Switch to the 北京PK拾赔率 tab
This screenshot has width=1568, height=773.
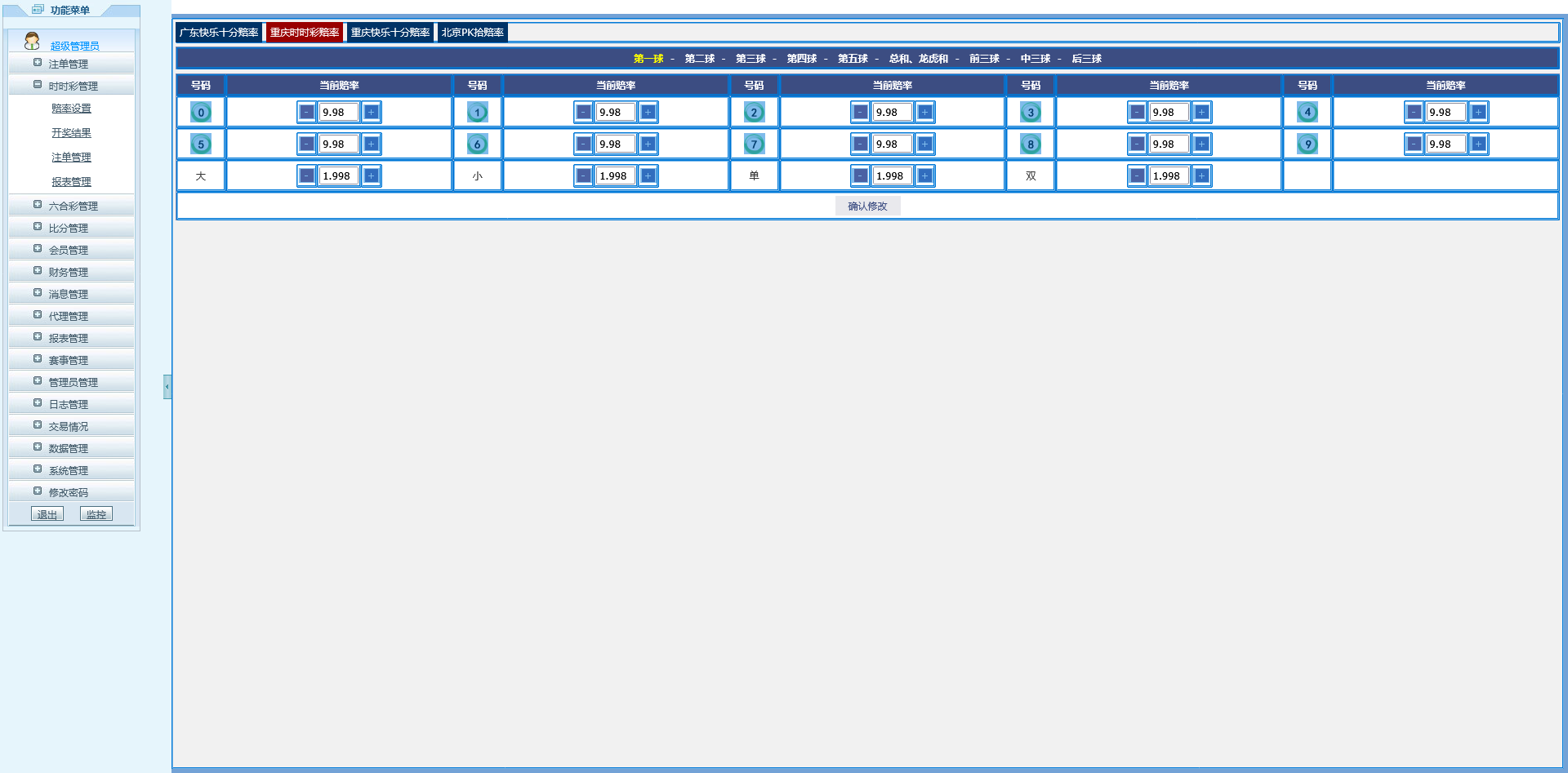pos(472,33)
